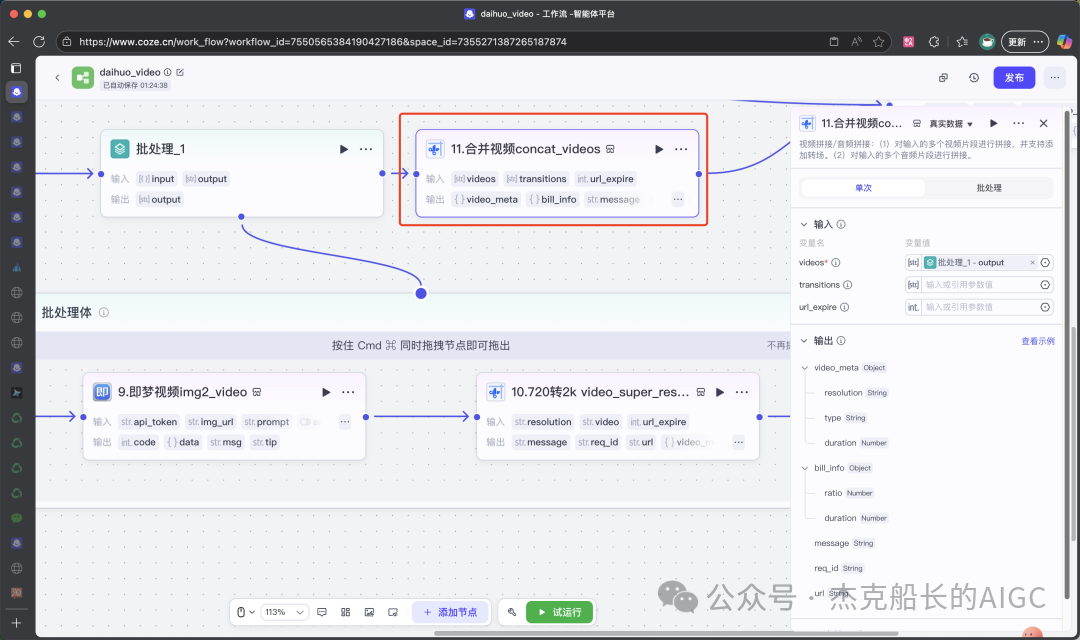Expand hidden inputs of the img2_video node
This screenshot has width=1080, height=640.
coord(344,422)
